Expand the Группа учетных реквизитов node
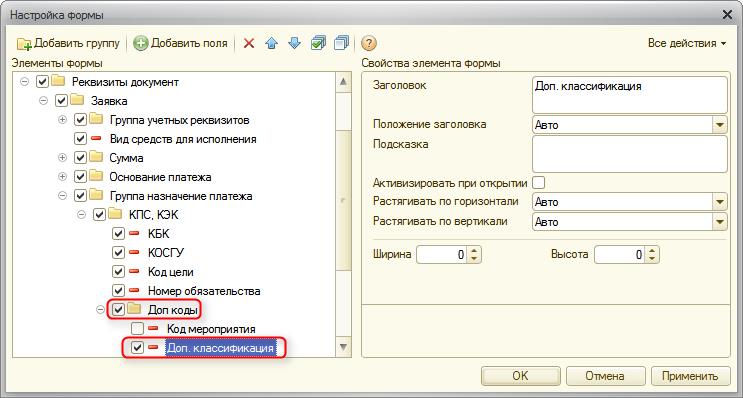 point(62,120)
